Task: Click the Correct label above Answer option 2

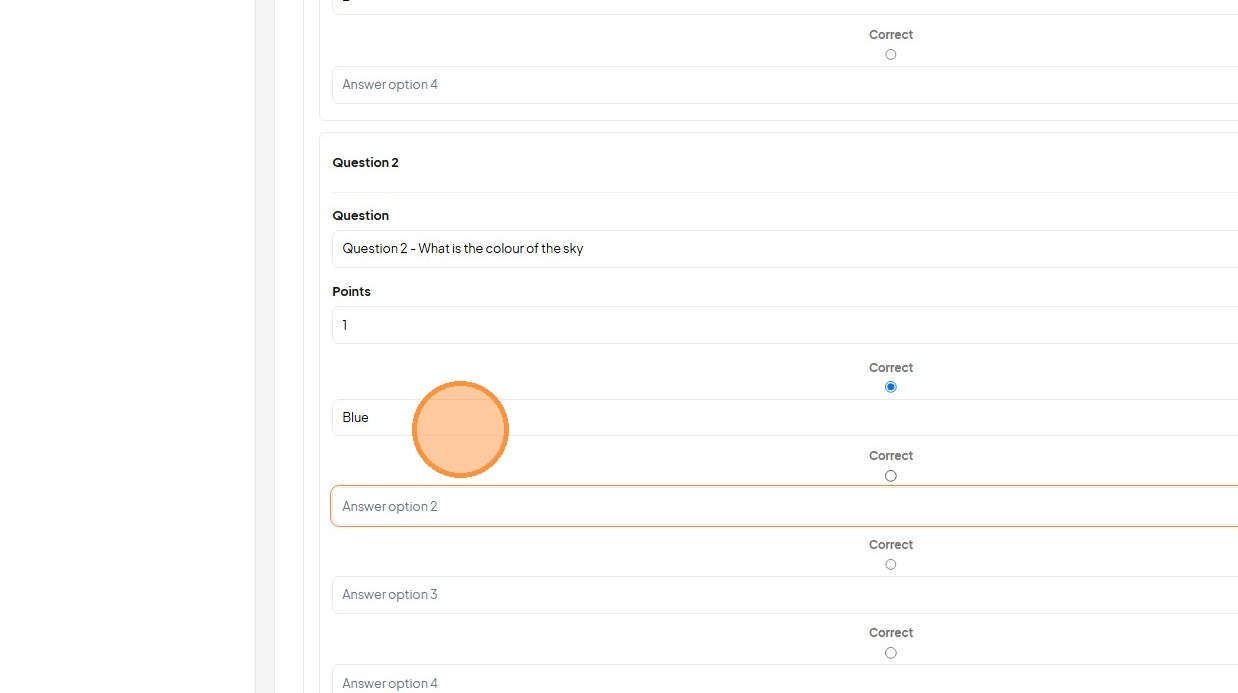Action: [891, 455]
